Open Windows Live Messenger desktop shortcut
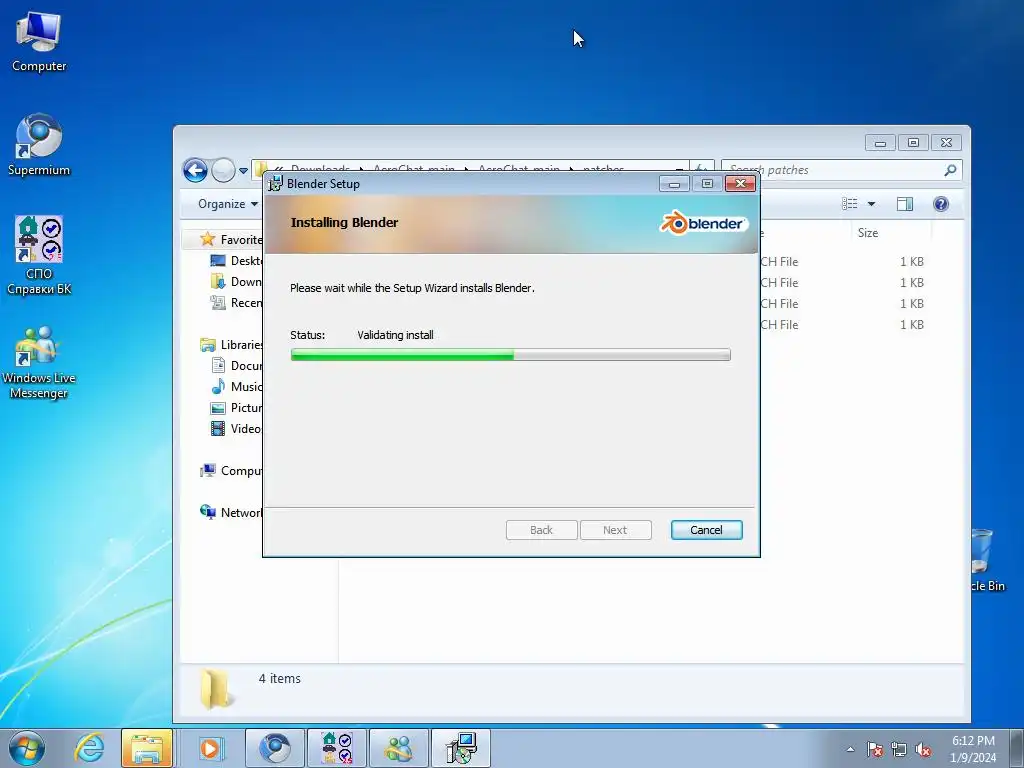The height and width of the screenshot is (768, 1024). [x=39, y=362]
